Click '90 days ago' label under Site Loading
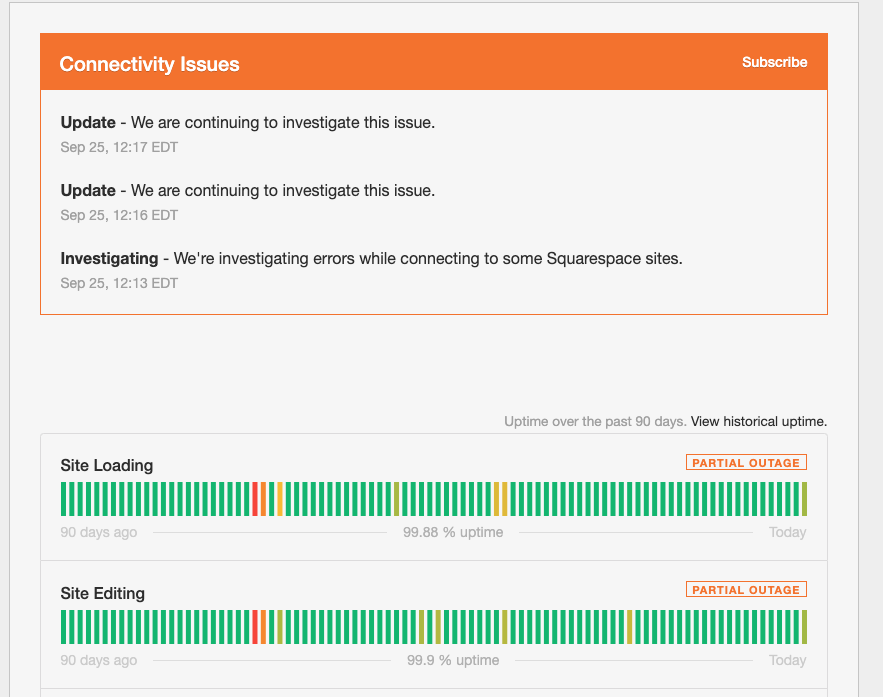 tap(99, 532)
